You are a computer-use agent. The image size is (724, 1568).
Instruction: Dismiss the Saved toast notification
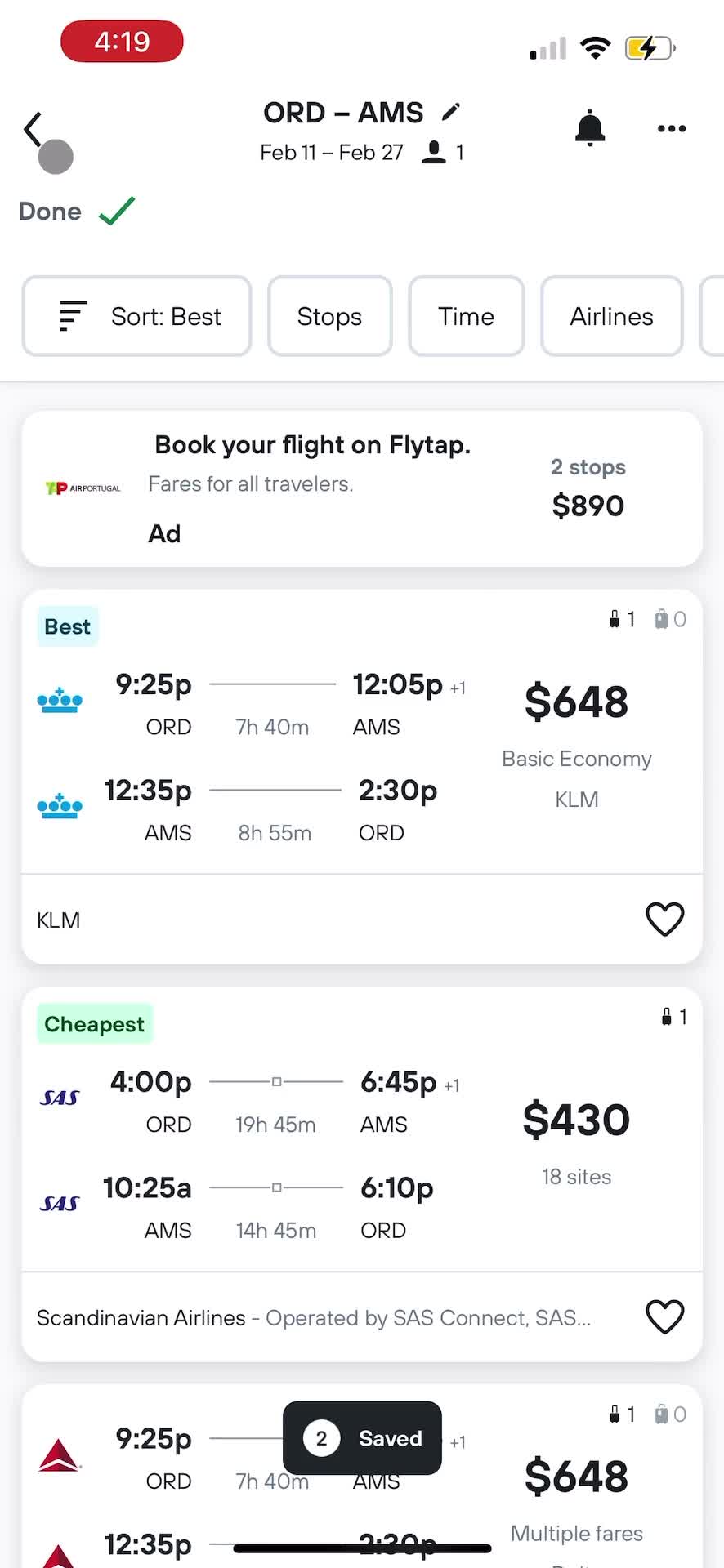click(362, 1439)
